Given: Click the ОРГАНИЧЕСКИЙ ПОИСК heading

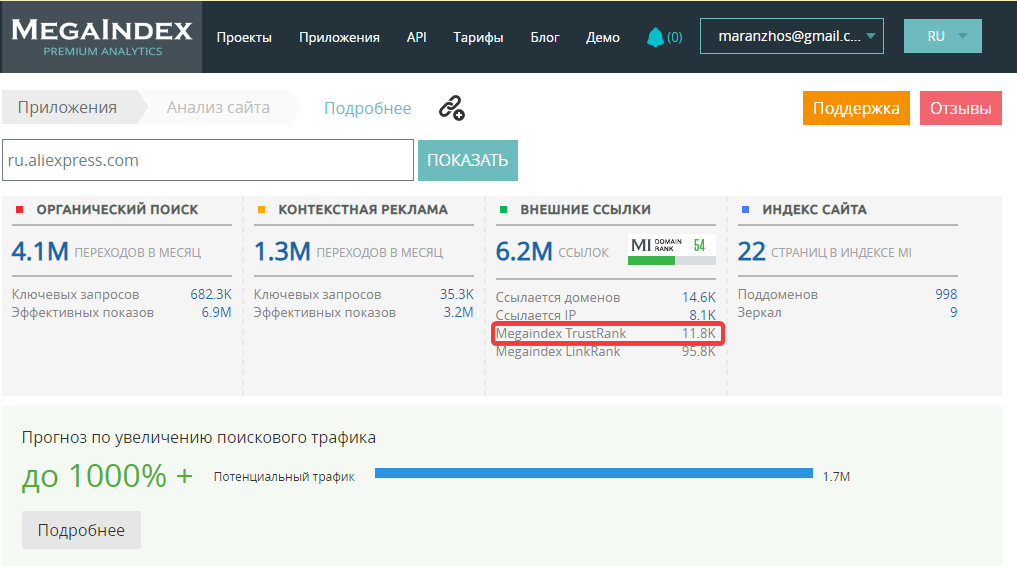Looking at the screenshot, I should (117, 209).
